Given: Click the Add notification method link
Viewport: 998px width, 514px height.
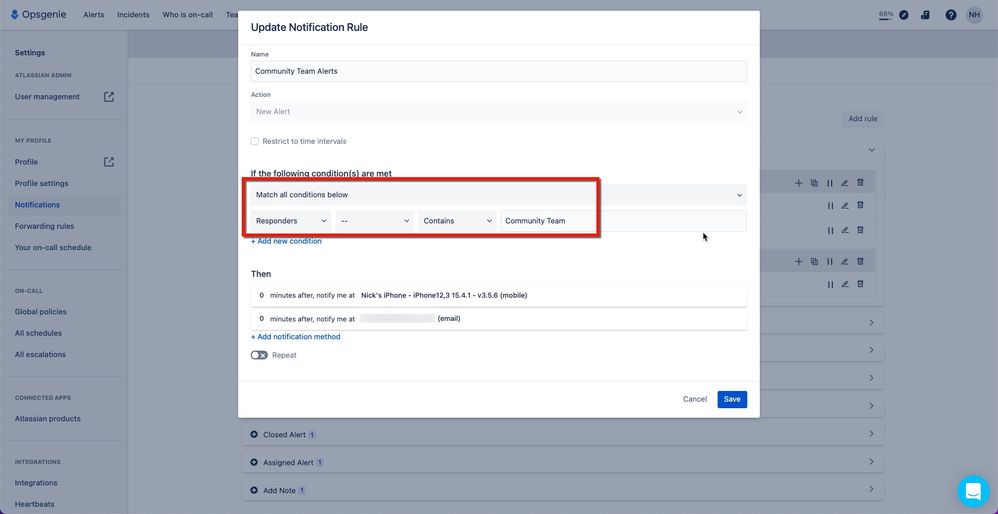Looking at the screenshot, I should (295, 337).
